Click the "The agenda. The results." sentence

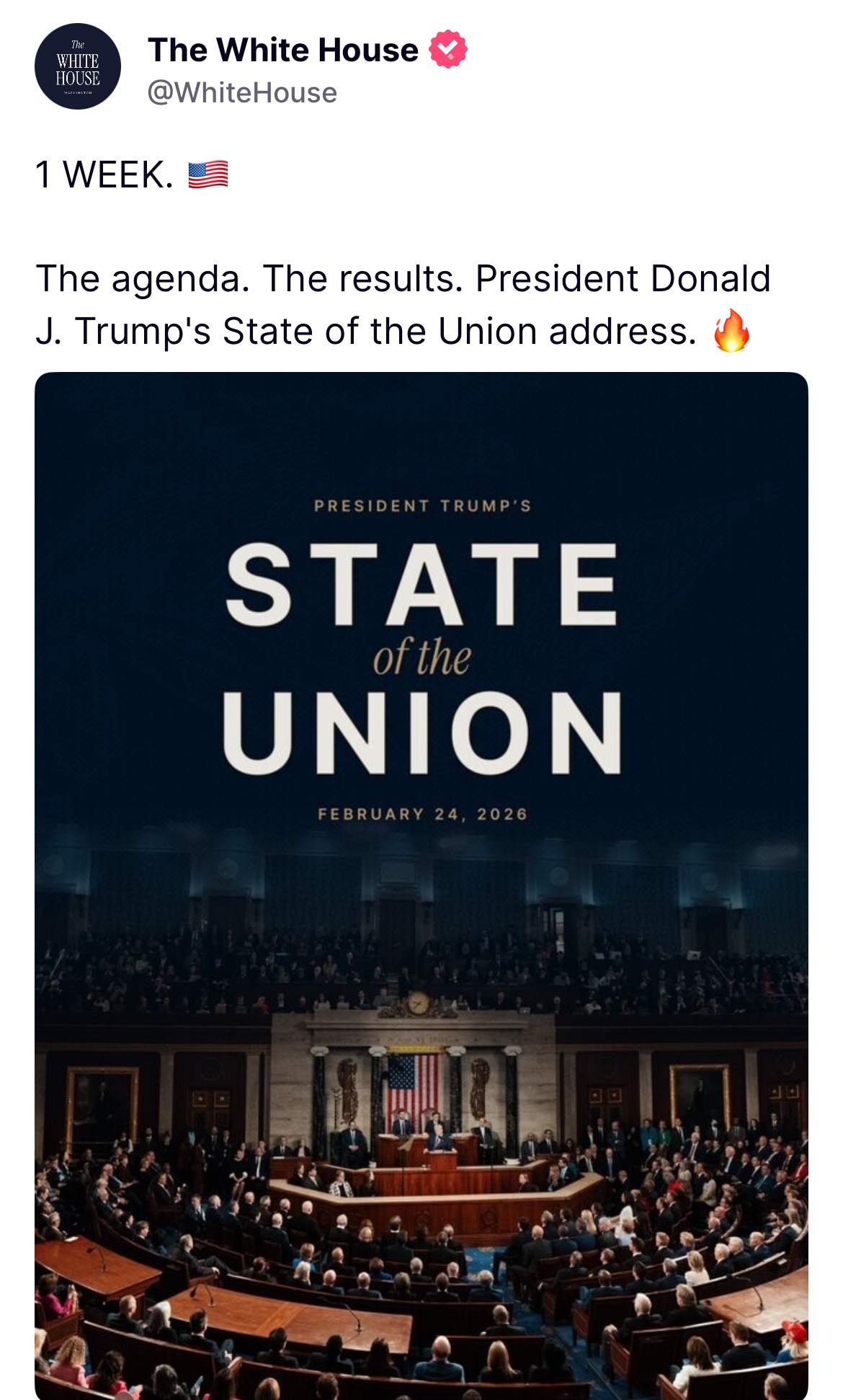point(249,278)
